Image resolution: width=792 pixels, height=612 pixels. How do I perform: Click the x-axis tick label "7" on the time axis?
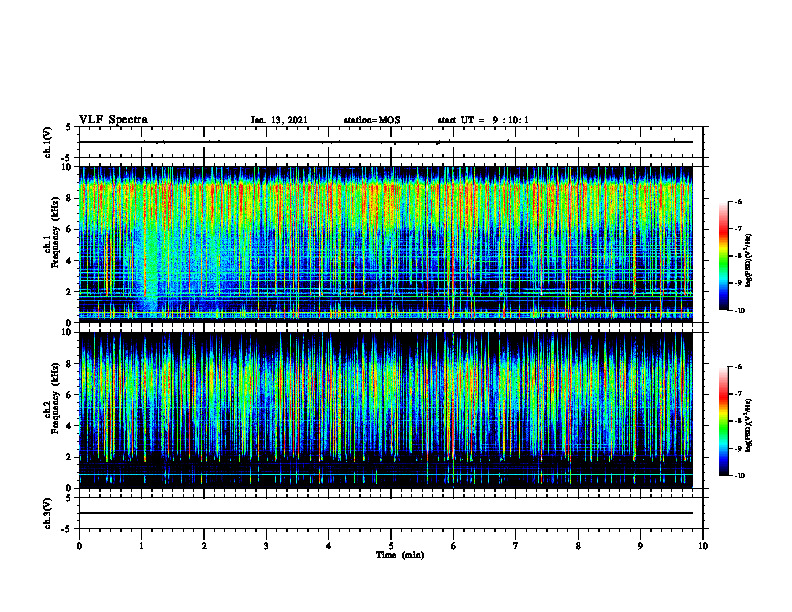516,546
